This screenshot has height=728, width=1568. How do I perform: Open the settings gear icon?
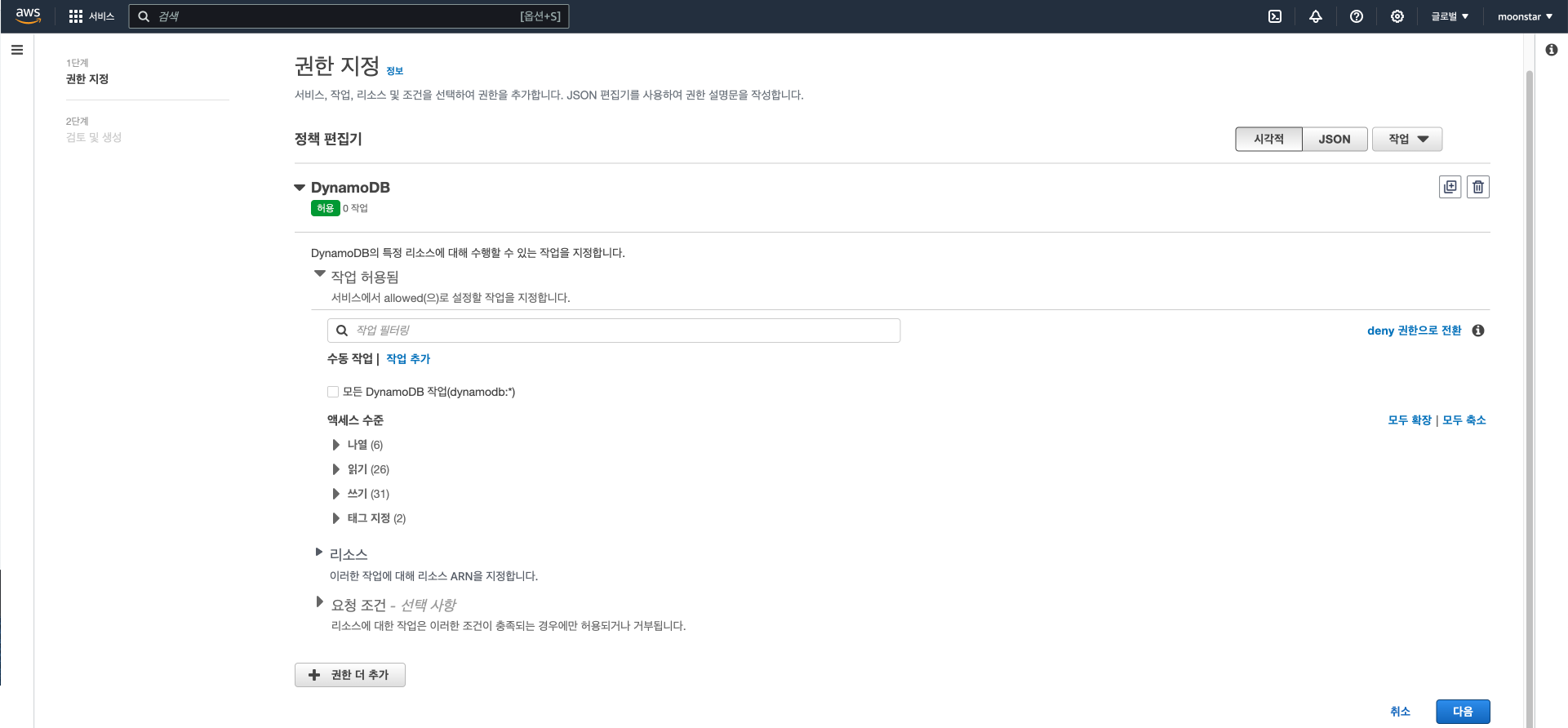[x=1397, y=16]
